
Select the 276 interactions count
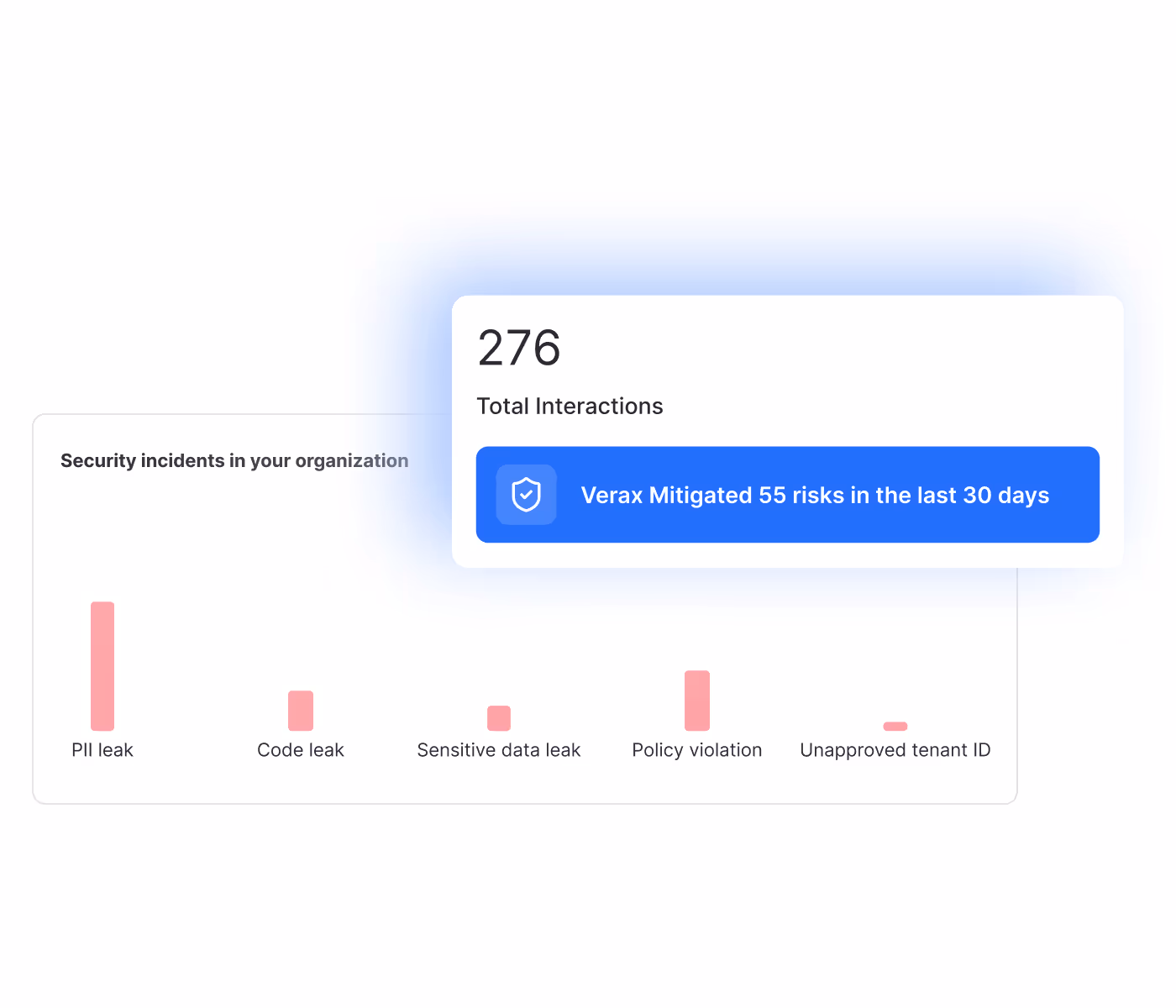coord(519,348)
